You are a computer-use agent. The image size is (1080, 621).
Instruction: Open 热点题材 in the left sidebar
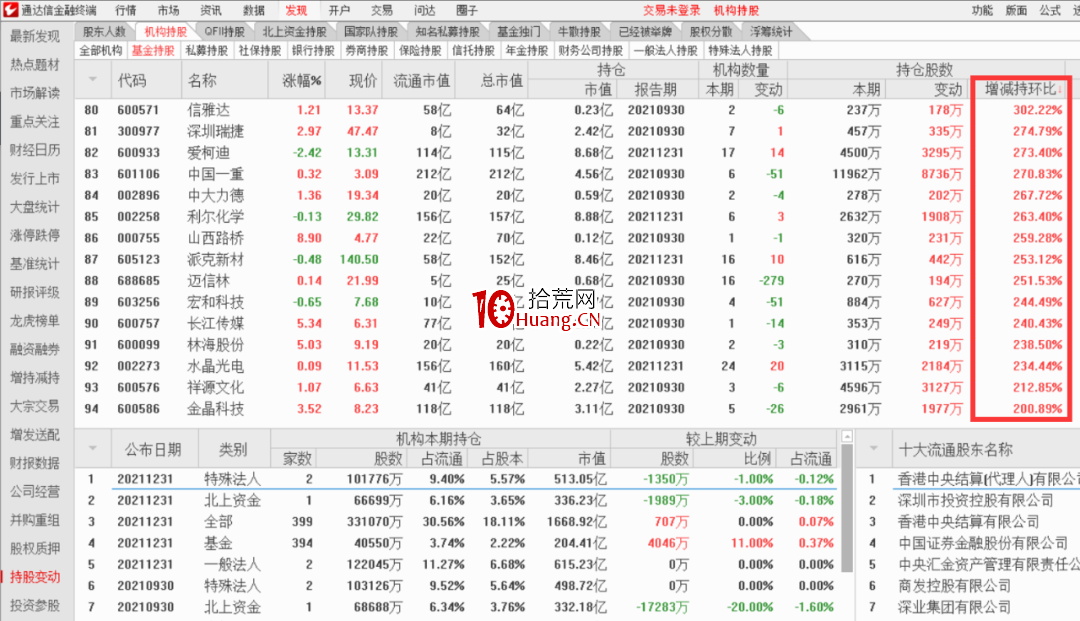point(35,65)
